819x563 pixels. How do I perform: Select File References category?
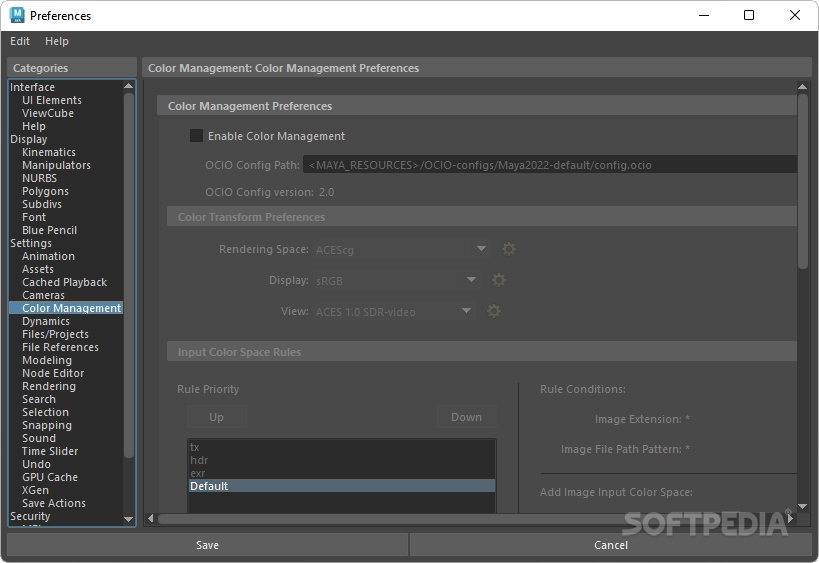click(60, 347)
